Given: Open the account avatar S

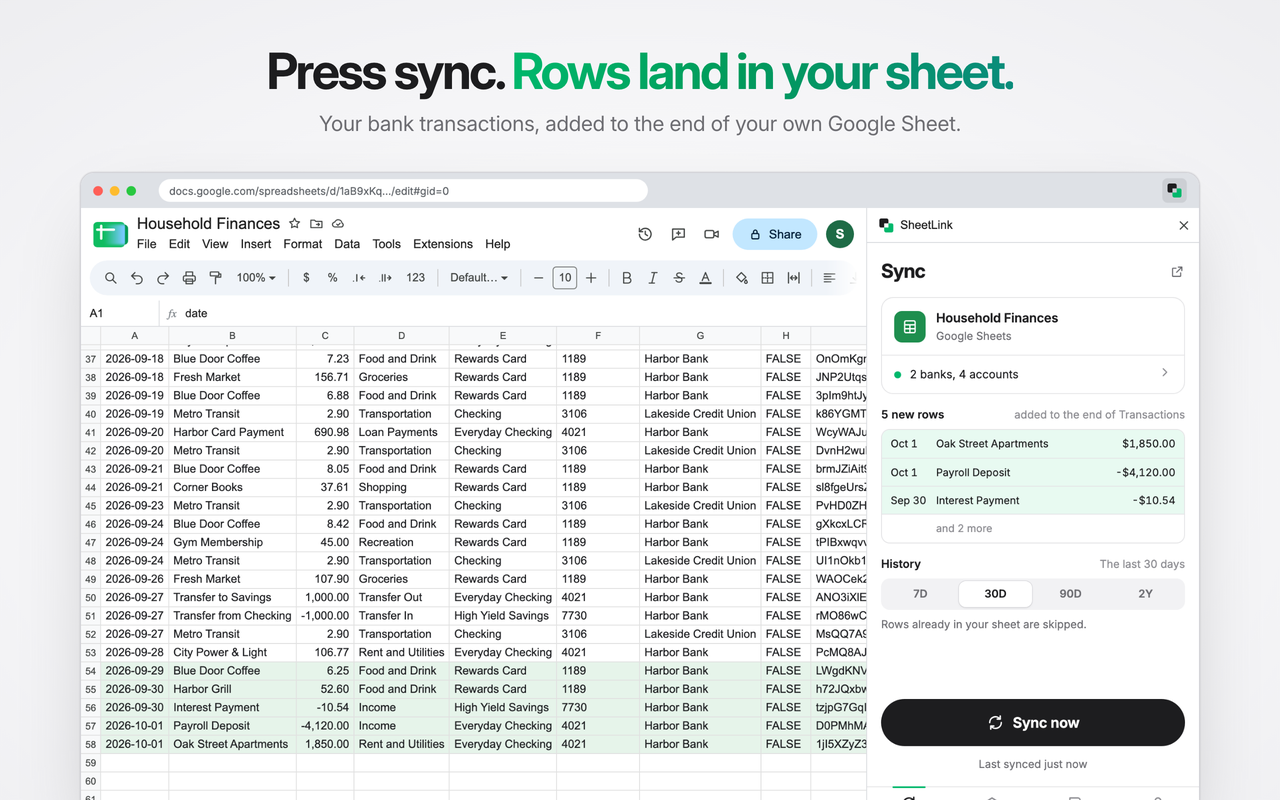Looking at the screenshot, I should point(839,234).
